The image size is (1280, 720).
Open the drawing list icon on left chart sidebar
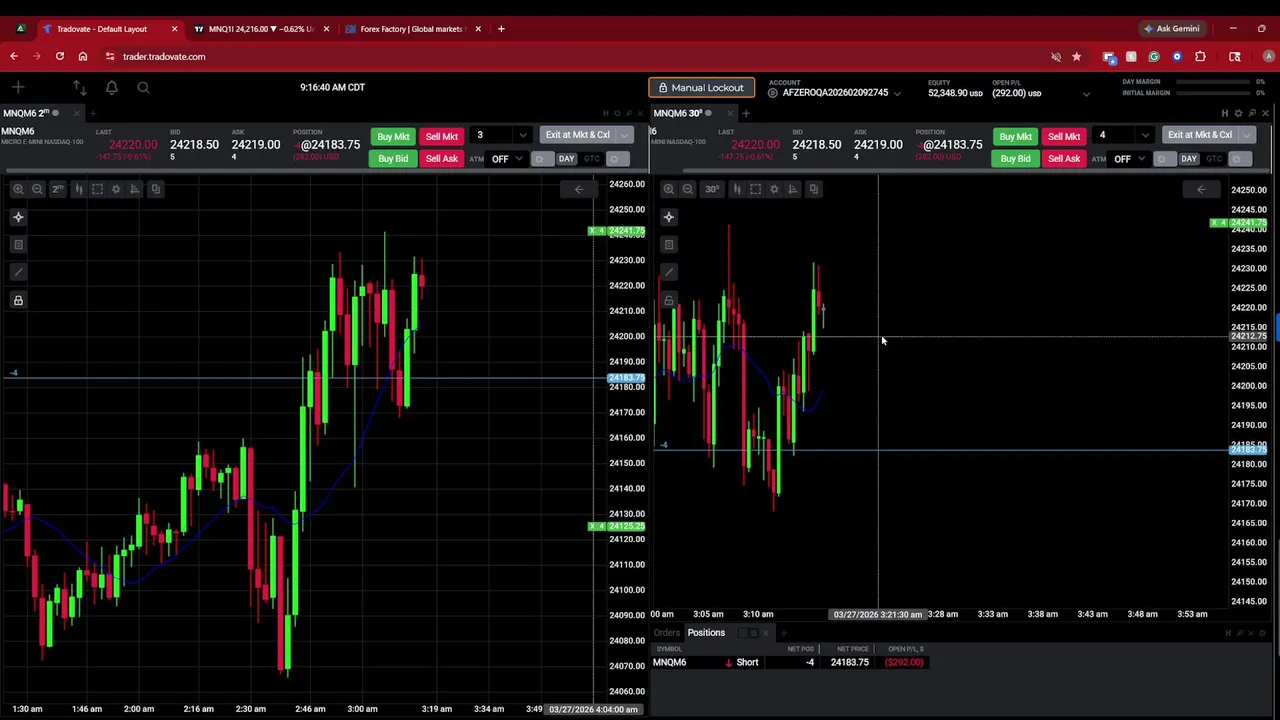pos(18,245)
